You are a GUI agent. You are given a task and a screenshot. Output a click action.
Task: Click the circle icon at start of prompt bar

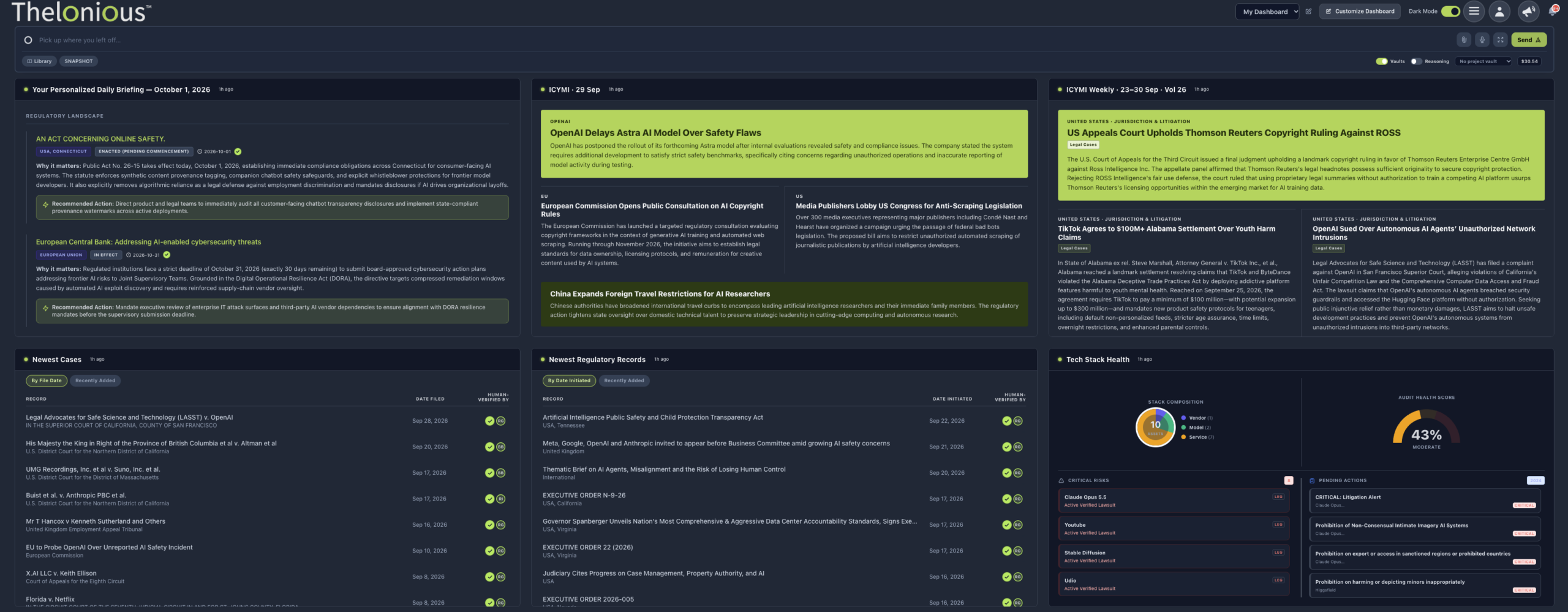[28, 40]
